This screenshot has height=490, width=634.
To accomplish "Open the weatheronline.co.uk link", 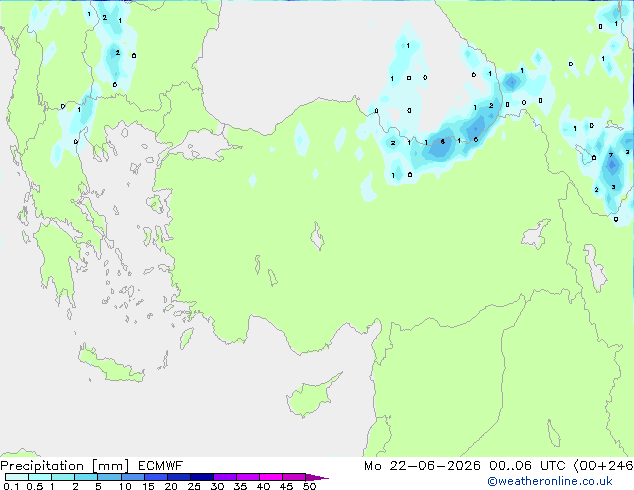I will click(x=550, y=481).
